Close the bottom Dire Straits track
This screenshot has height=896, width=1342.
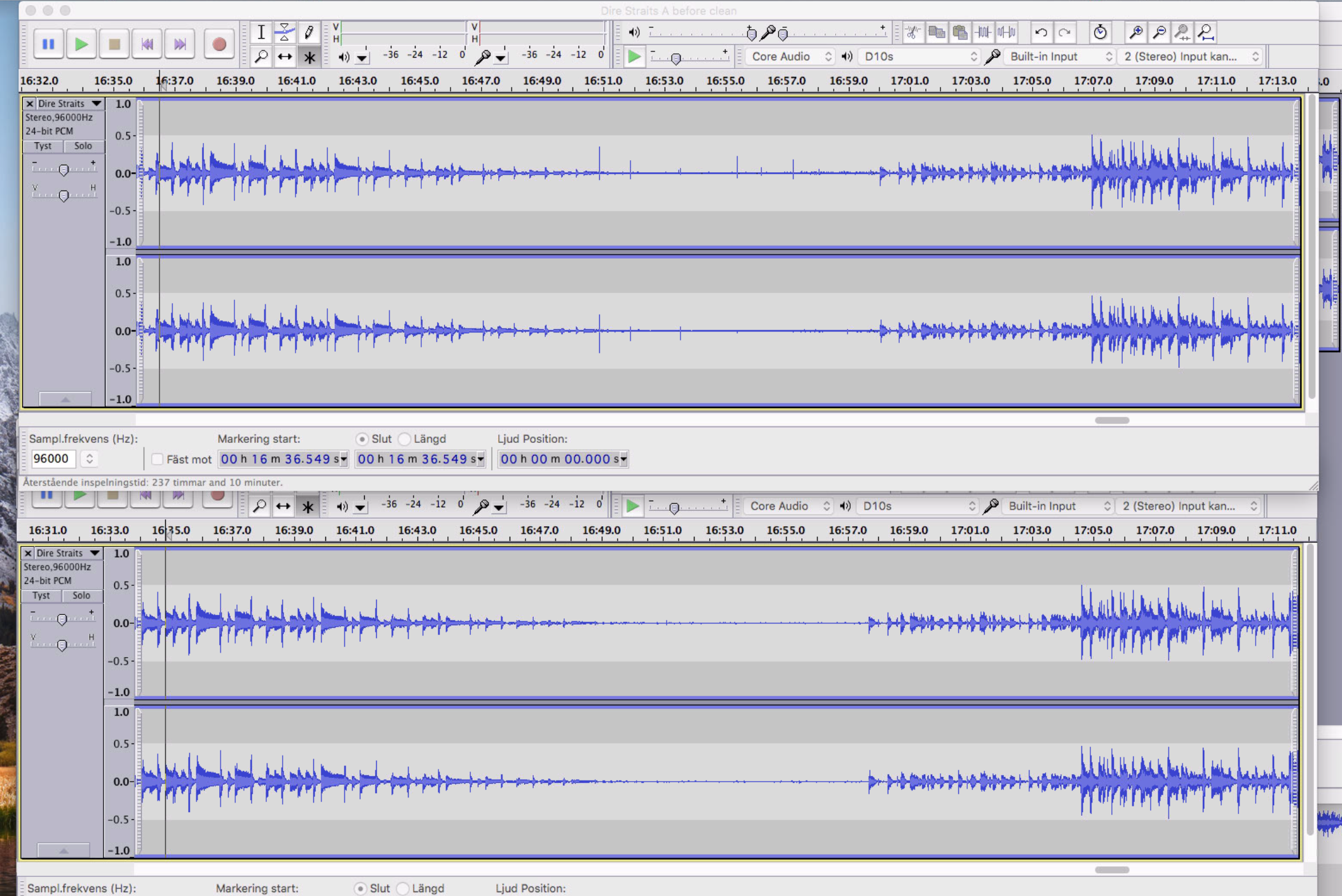coord(28,553)
